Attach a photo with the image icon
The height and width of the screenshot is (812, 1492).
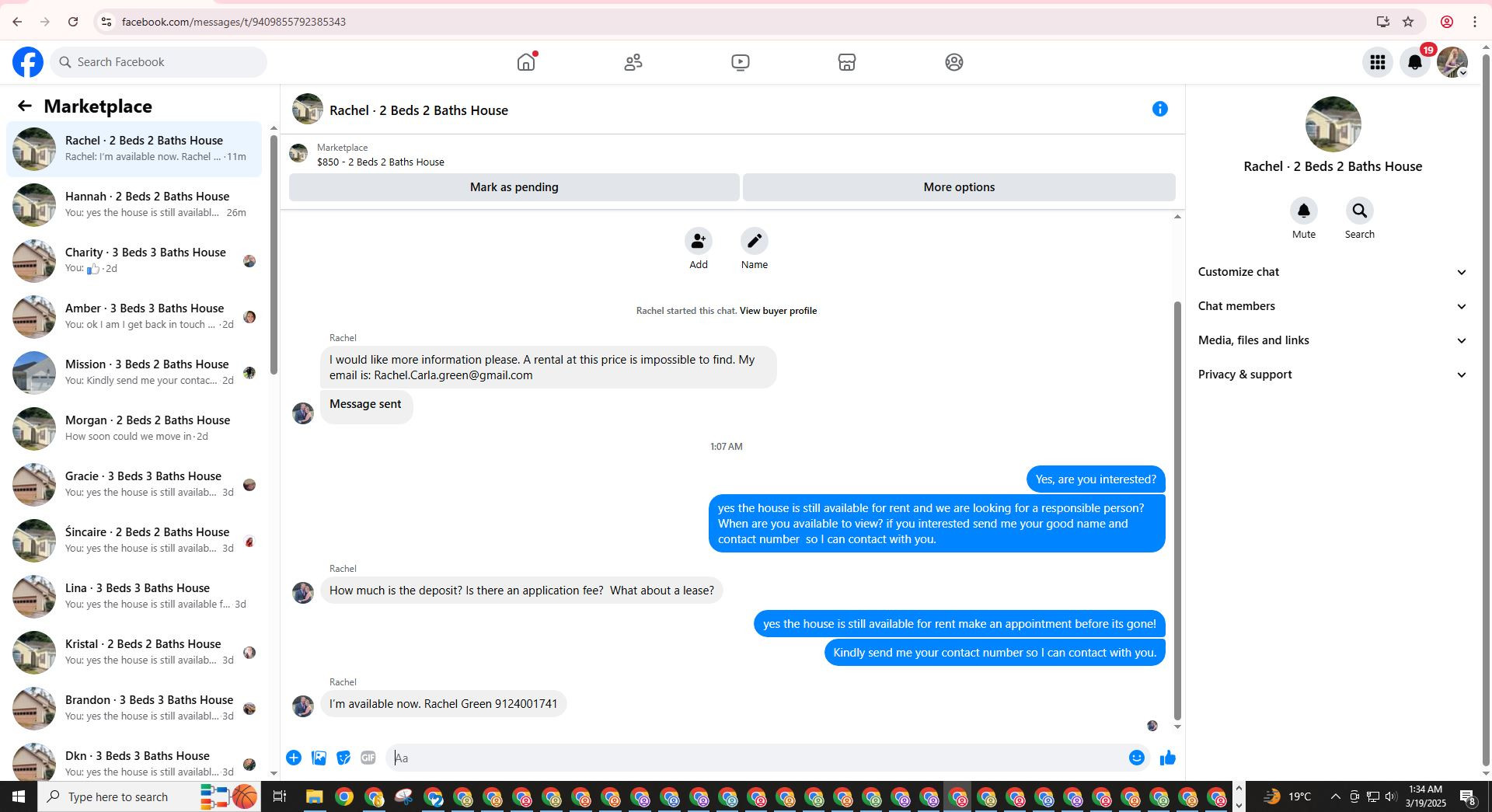tap(319, 758)
